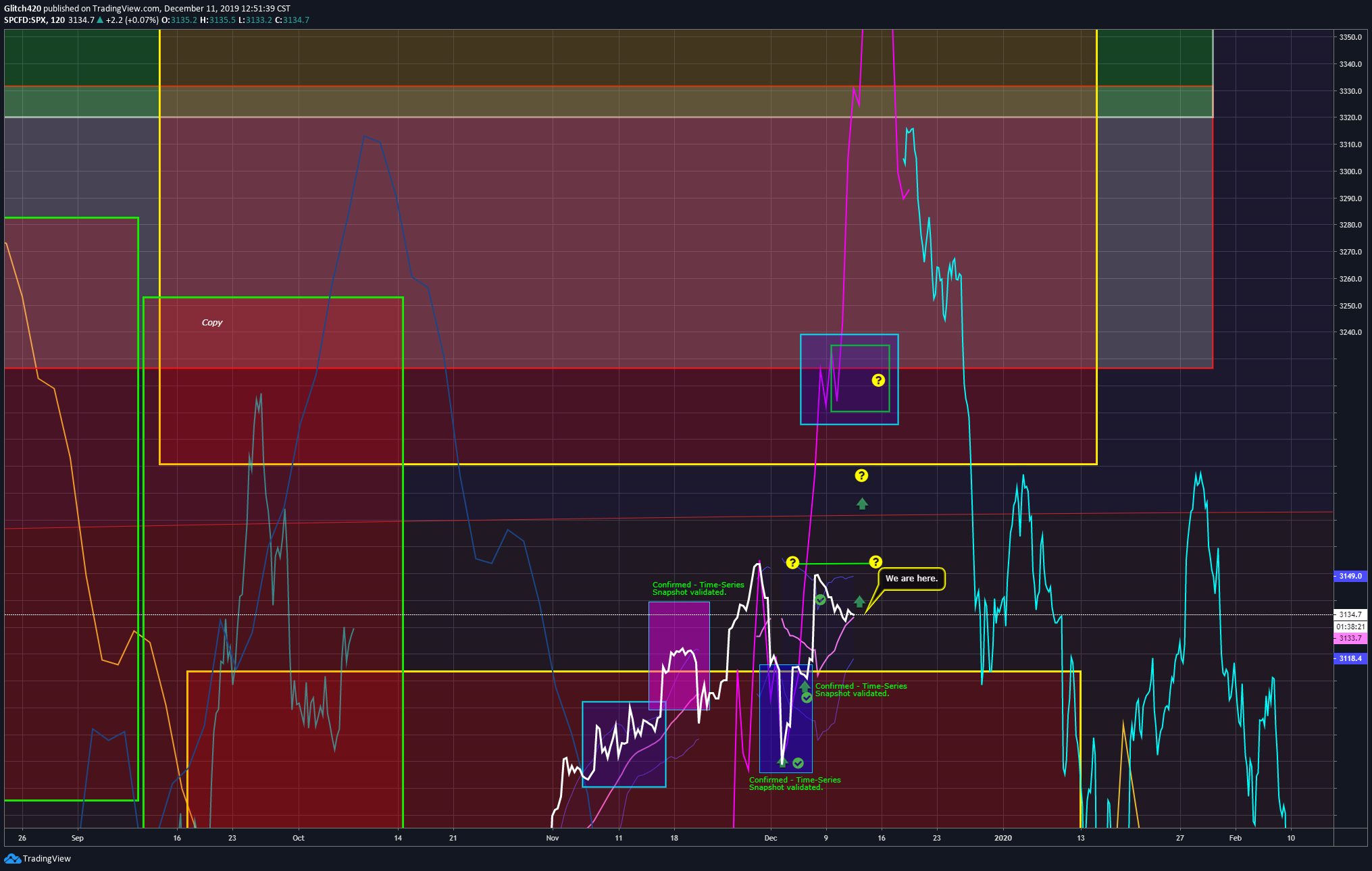
Task: Click the 11 date label on the time axis
Action: (x=619, y=838)
